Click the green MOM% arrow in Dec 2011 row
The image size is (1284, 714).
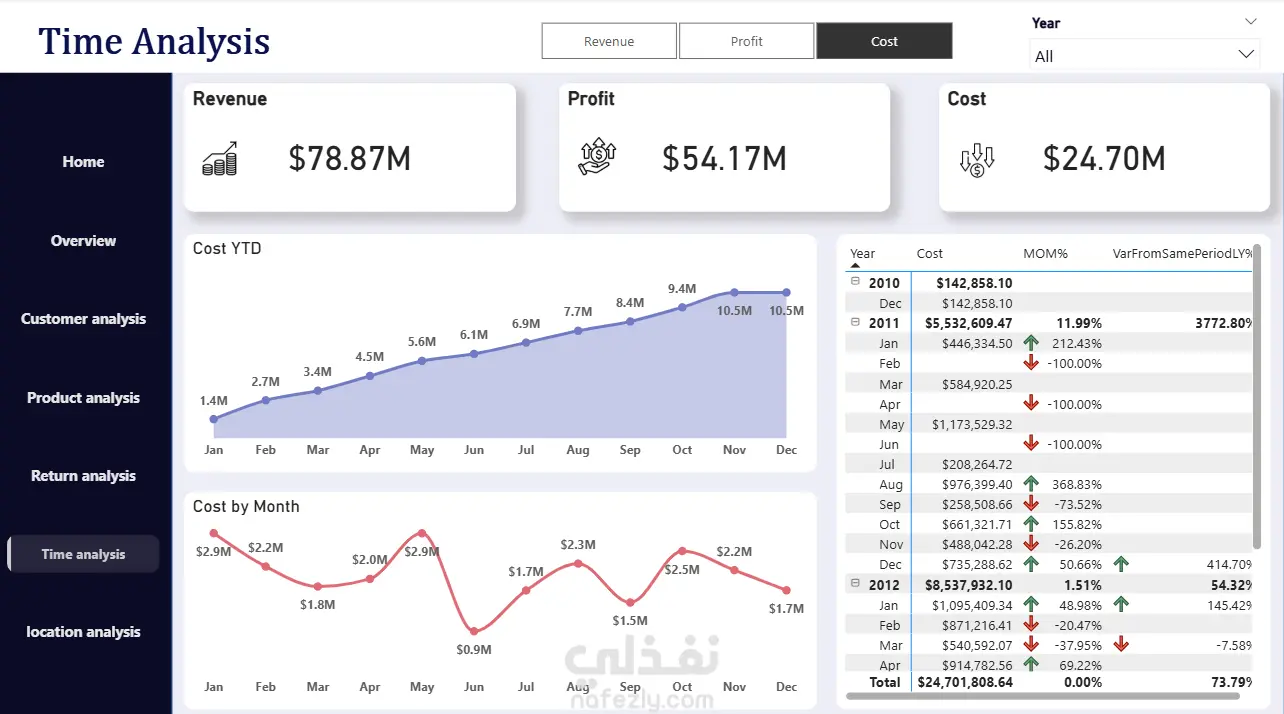pos(1031,564)
